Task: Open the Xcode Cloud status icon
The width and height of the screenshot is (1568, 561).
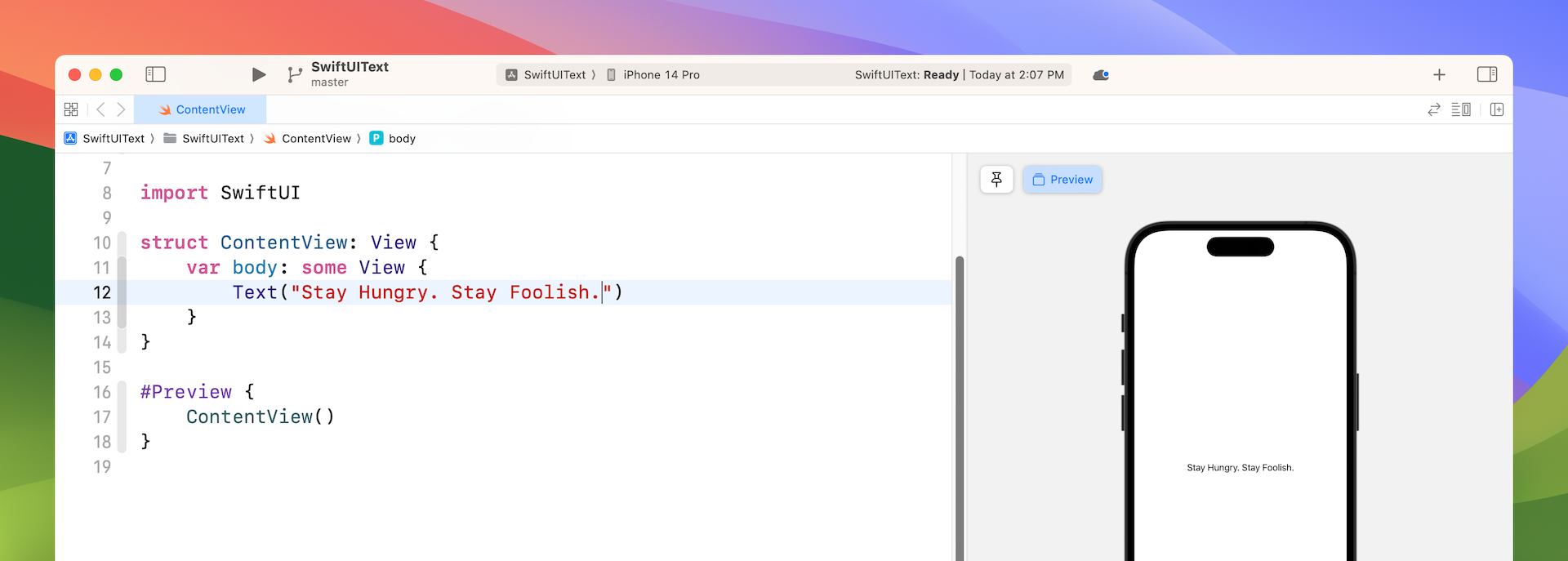Action: (1101, 74)
